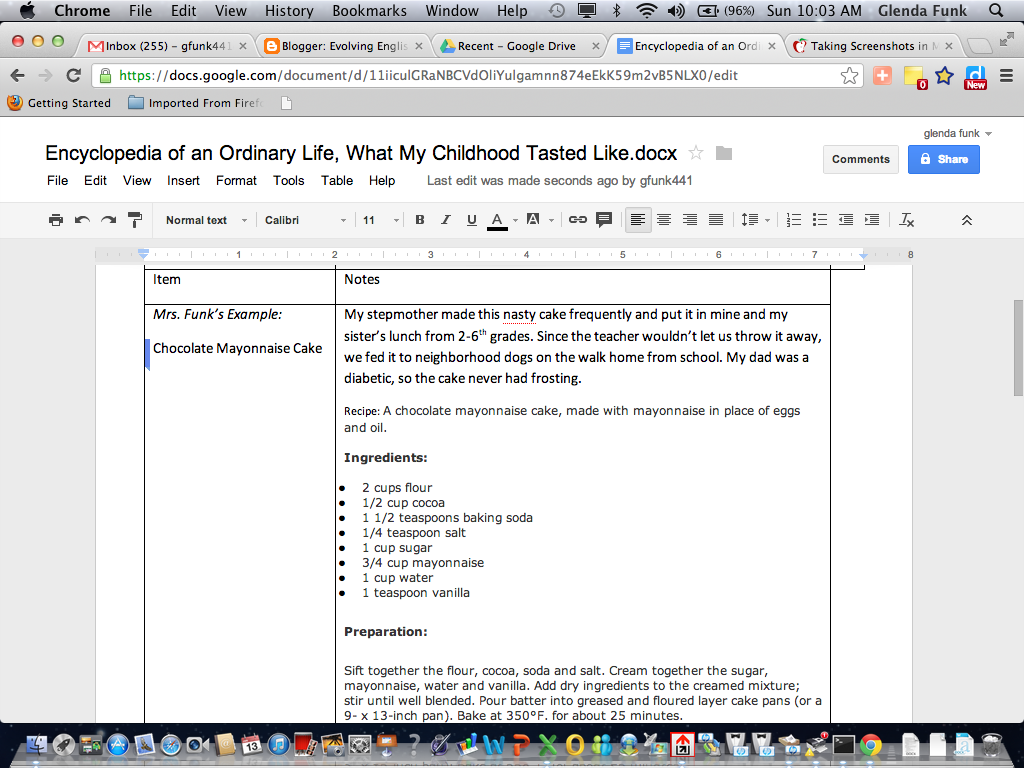Click the blue Share button
1024x768 pixels.
[943, 159]
